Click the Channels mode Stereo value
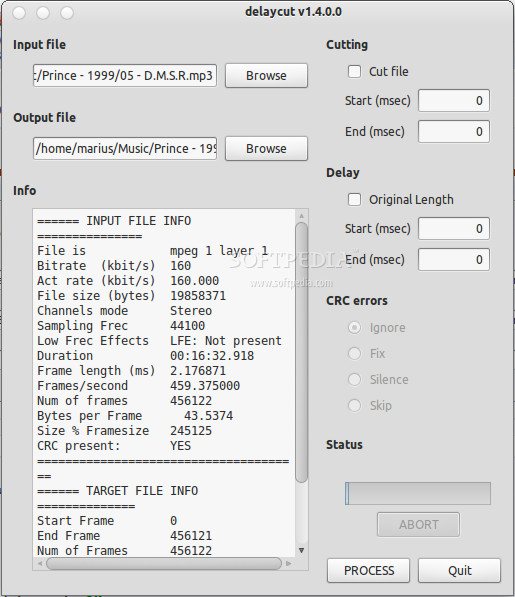Image resolution: width=515 pixels, height=597 pixels. click(x=191, y=310)
